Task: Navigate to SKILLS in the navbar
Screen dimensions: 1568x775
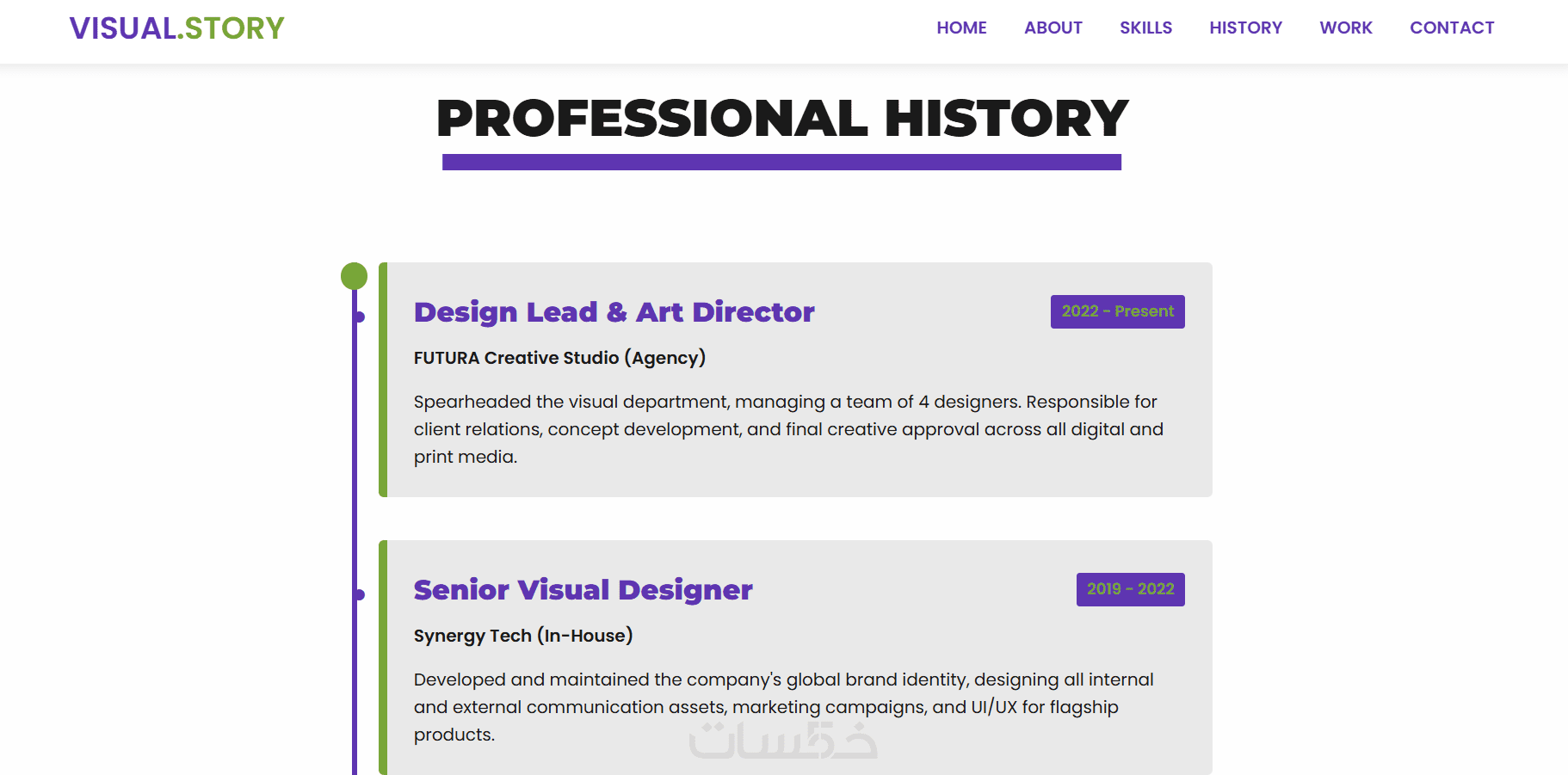Action: (1145, 28)
